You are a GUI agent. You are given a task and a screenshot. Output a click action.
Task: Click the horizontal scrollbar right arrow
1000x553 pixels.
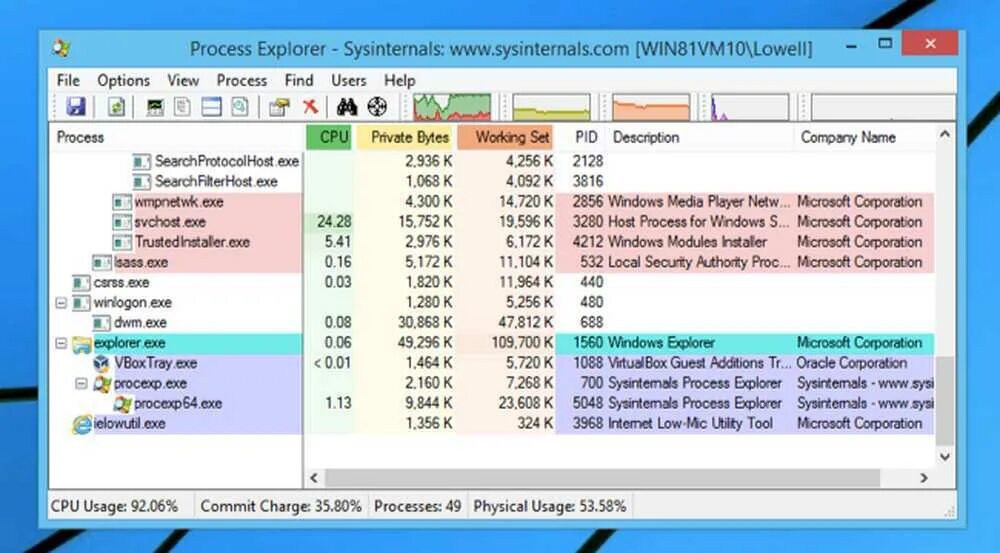pyautogui.click(x=924, y=477)
